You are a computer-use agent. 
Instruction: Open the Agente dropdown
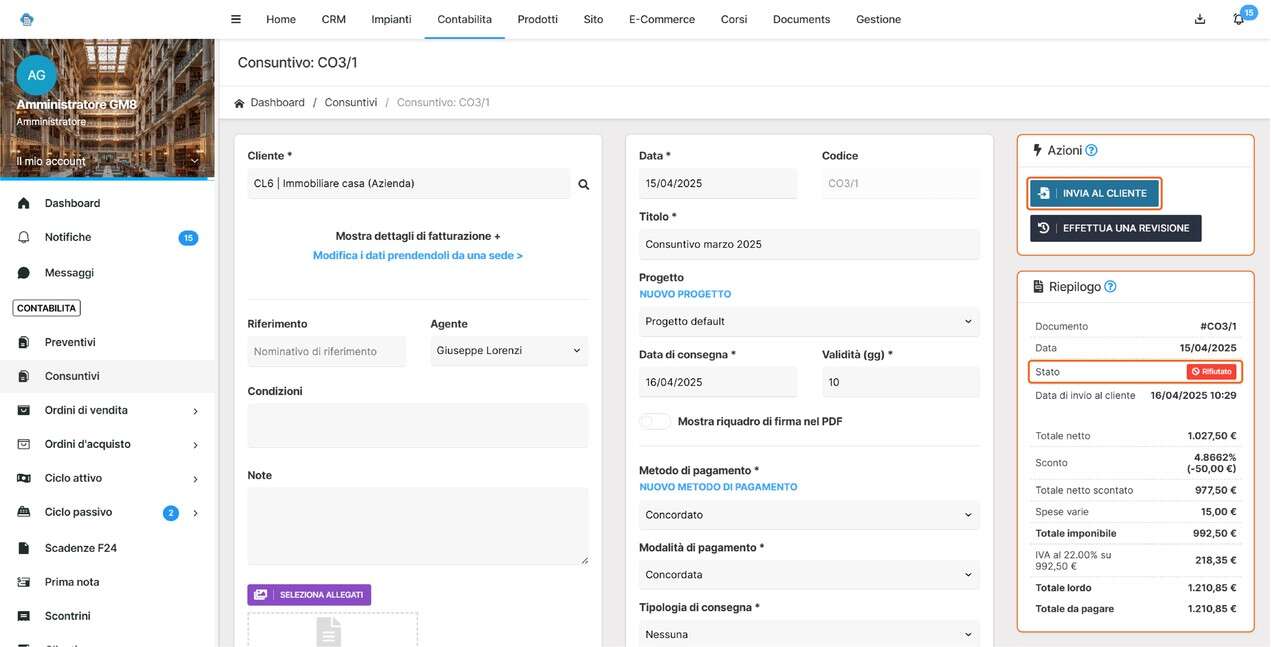(x=509, y=351)
